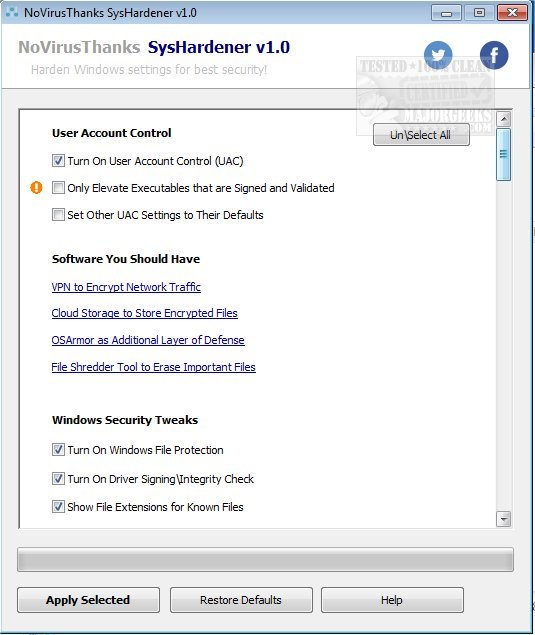Click the Un\Select All button
This screenshot has height=635, width=535.
click(x=421, y=135)
